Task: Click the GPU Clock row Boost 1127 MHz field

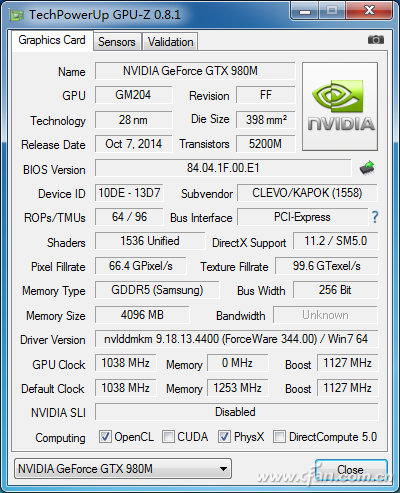Action: click(347, 363)
